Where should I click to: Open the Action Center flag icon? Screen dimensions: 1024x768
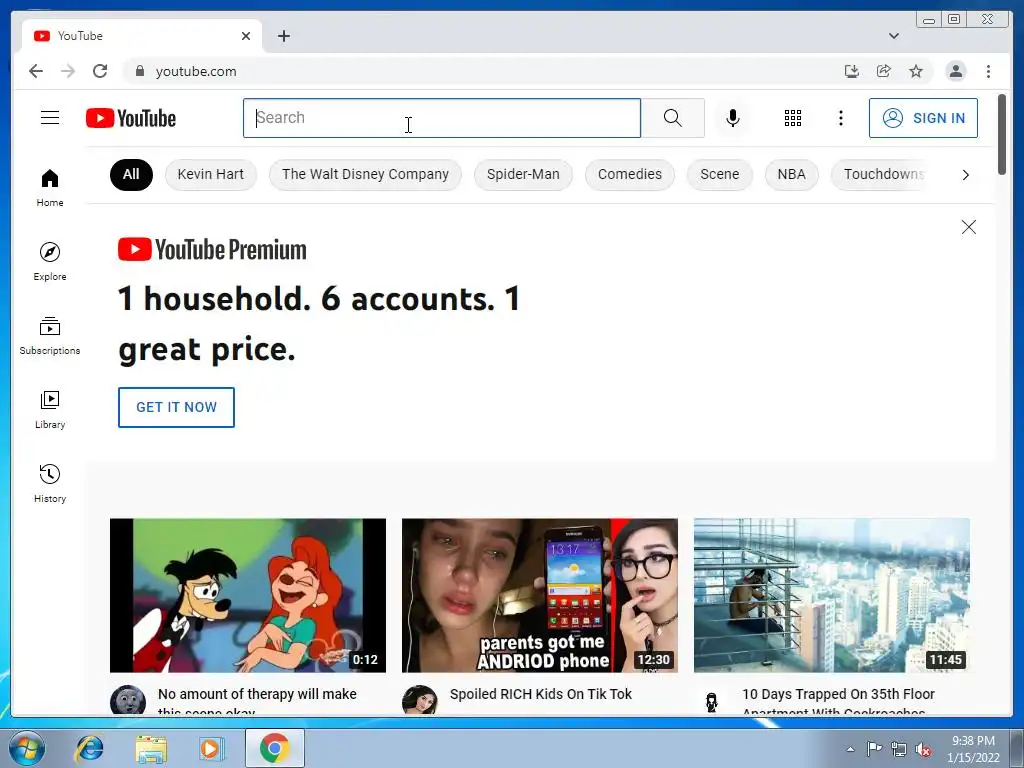coord(873,748)
